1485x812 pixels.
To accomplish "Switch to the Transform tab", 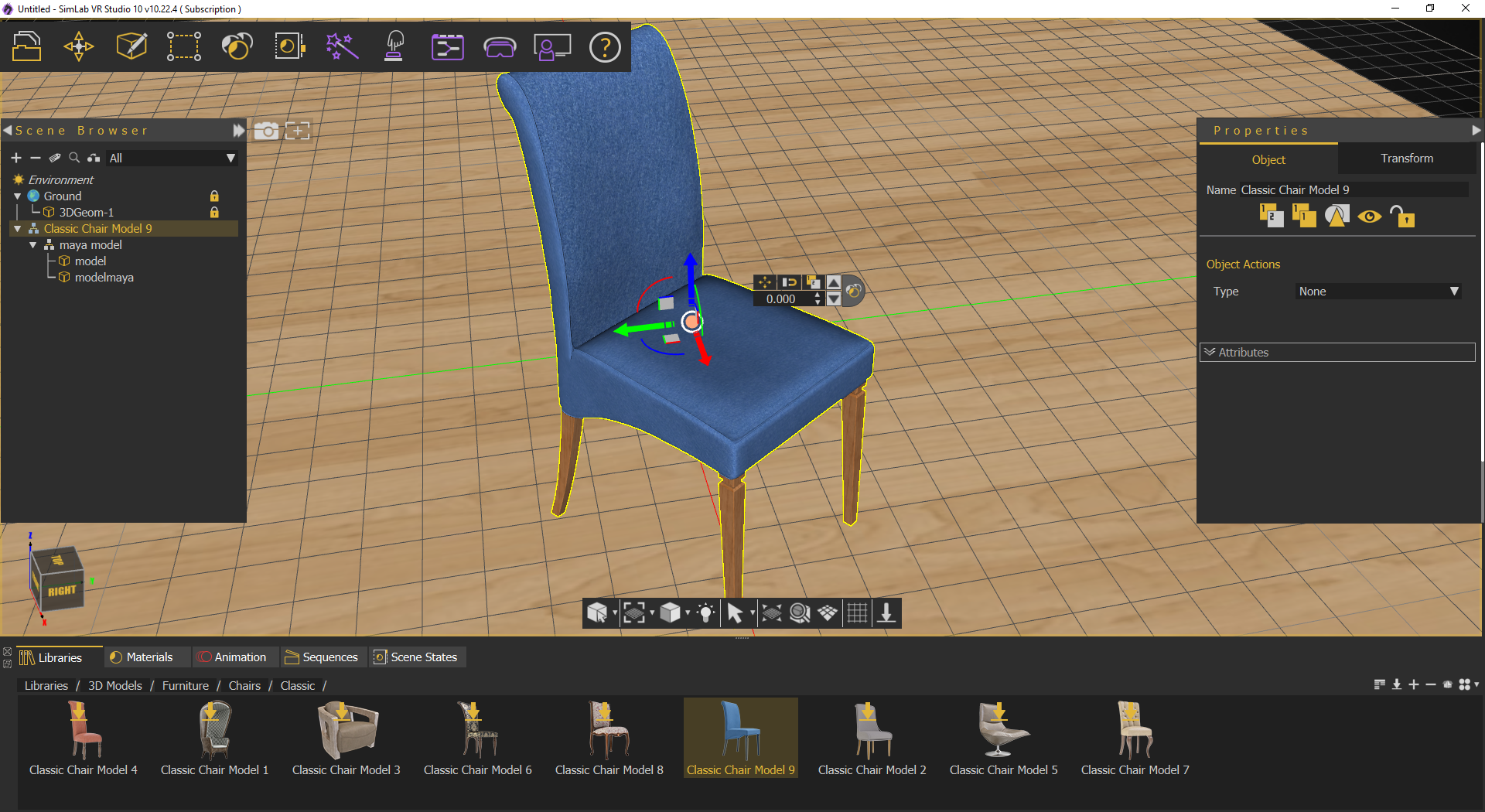I will click(x=1407, y=159).
